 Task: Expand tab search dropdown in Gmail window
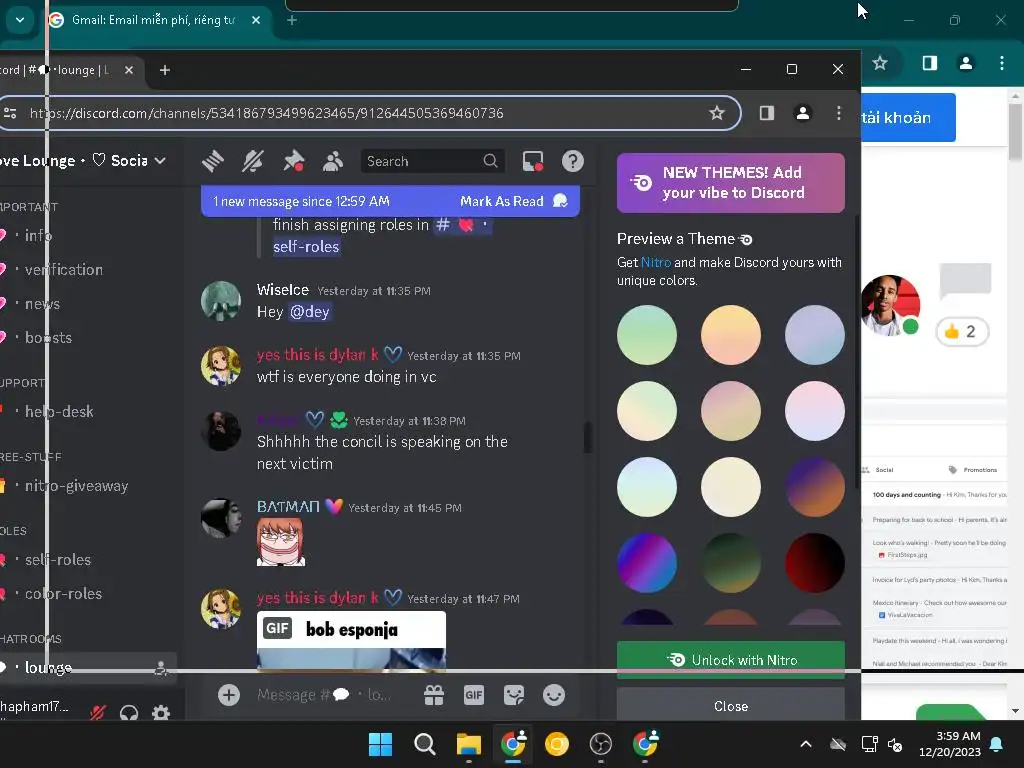point(20,20)
